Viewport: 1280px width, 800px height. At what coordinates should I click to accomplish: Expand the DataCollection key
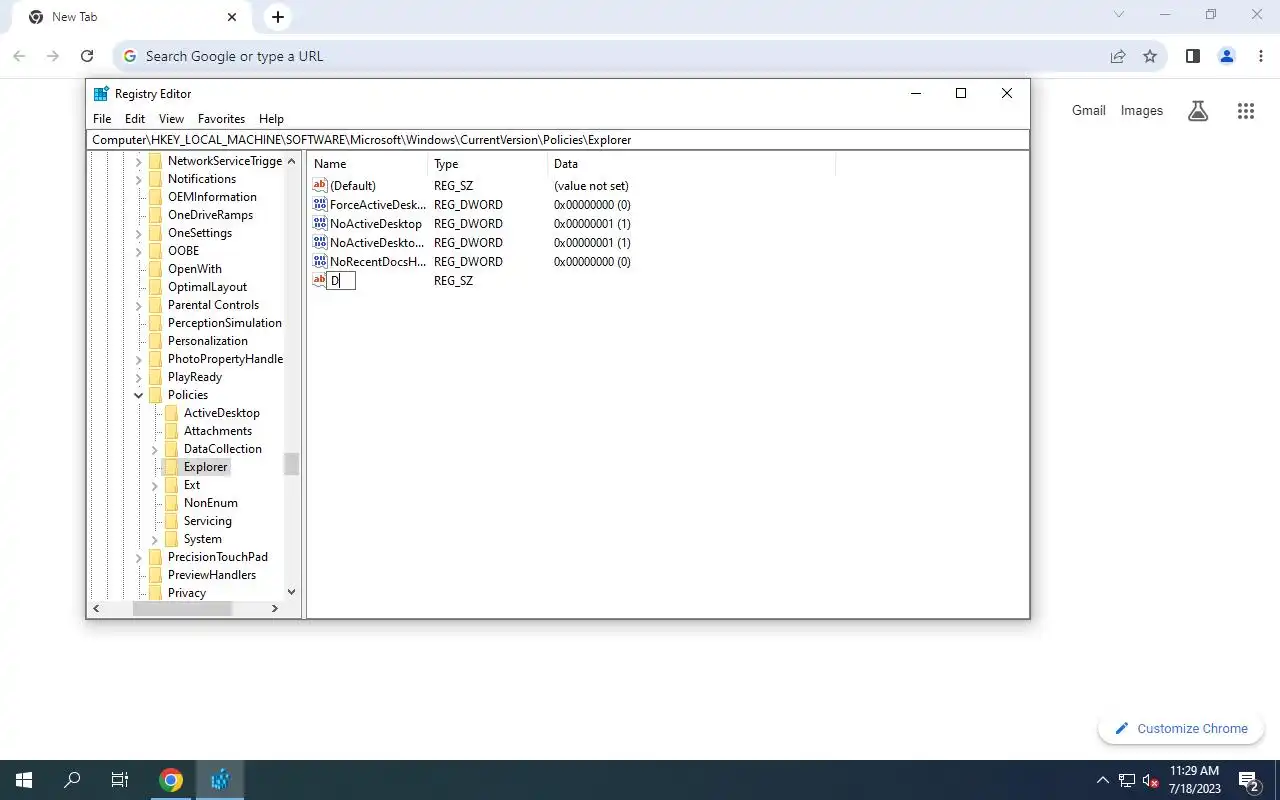155,449
